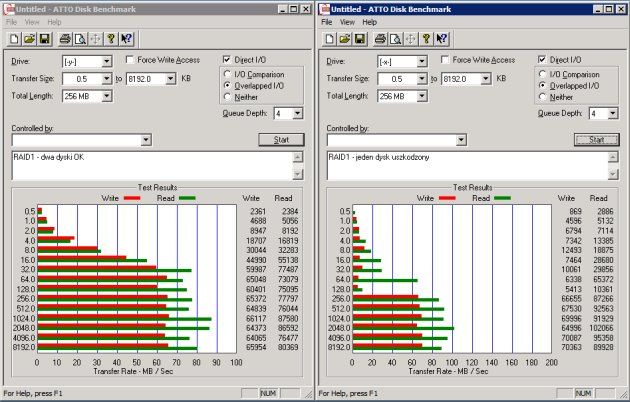
Task: Click Print icon in left window
Action: [65, 39]
